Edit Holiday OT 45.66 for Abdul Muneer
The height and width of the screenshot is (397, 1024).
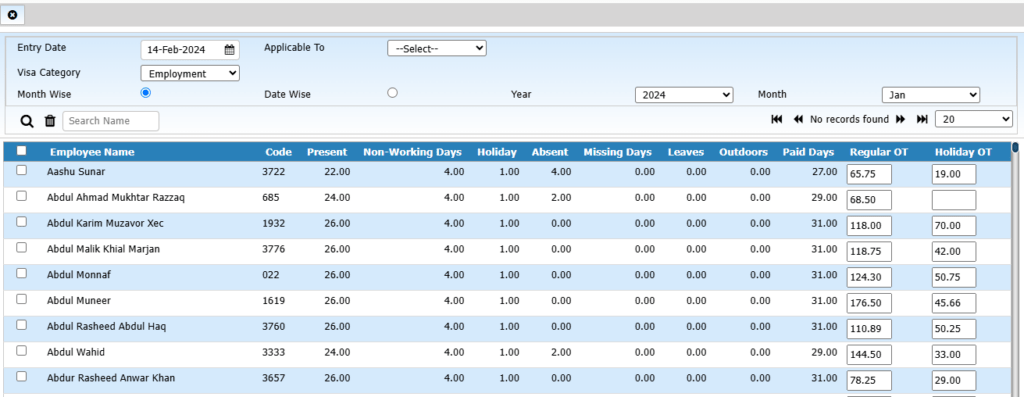(x=954, y=303)
